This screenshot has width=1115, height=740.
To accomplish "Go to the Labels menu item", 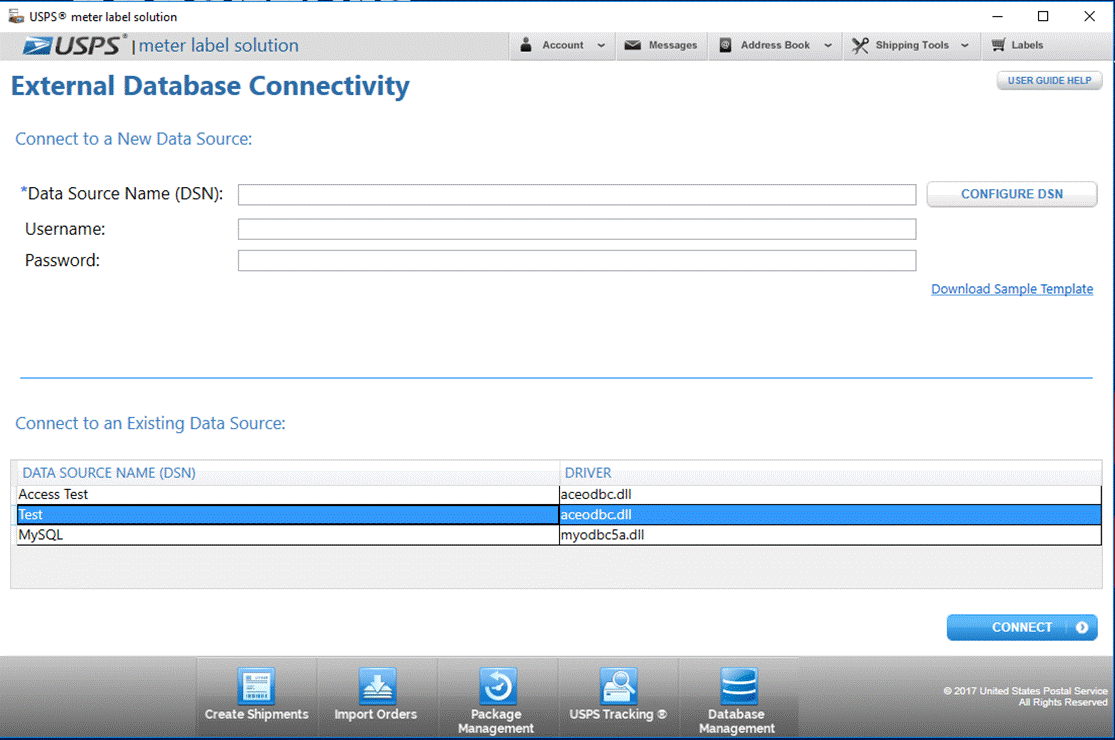I will (x=1017, y=45).
